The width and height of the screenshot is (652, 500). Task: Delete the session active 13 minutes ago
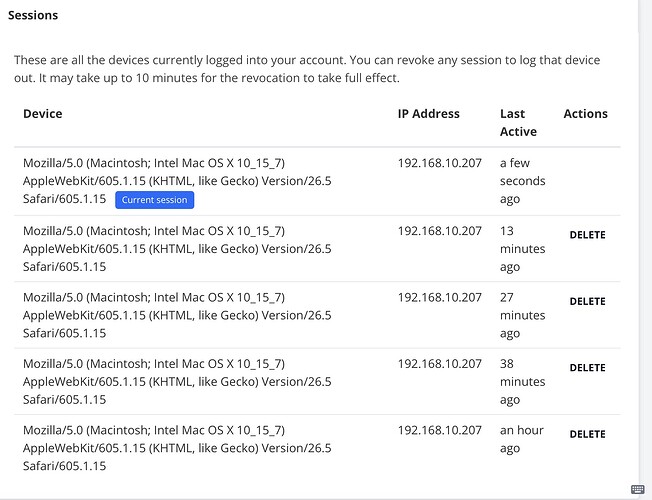click(x=587, y=235)
